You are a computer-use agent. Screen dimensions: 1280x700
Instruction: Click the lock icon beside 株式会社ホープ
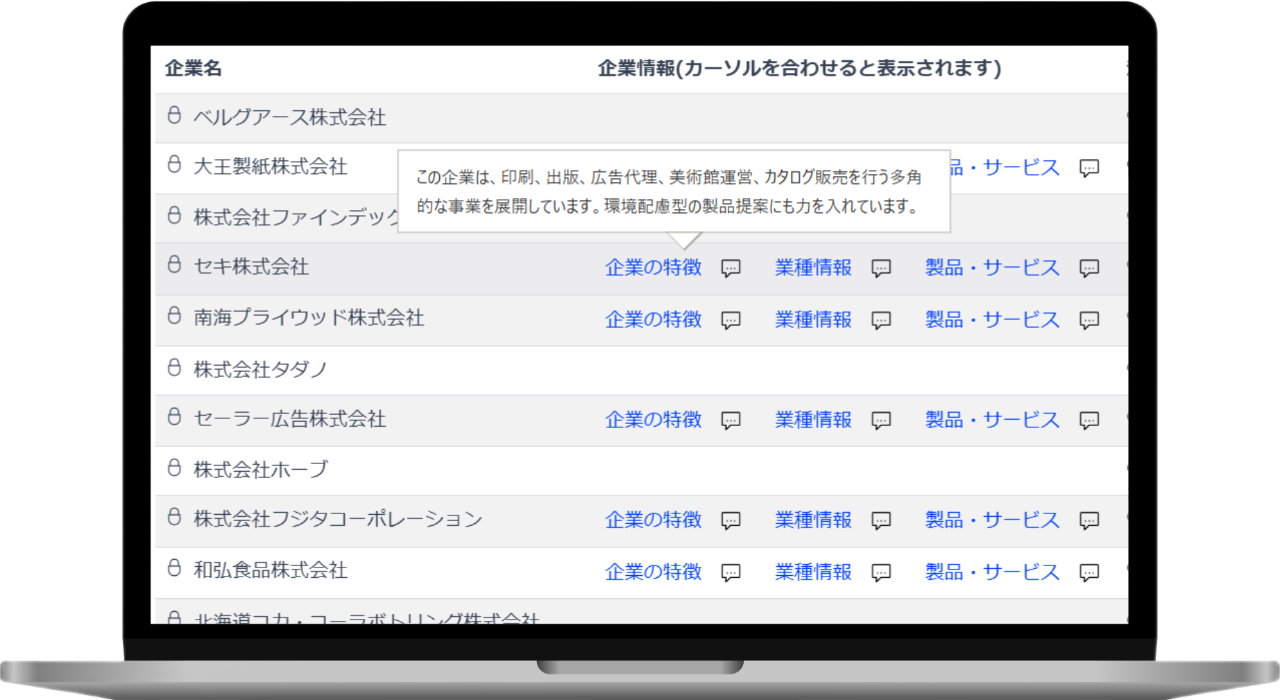[174, 468]
